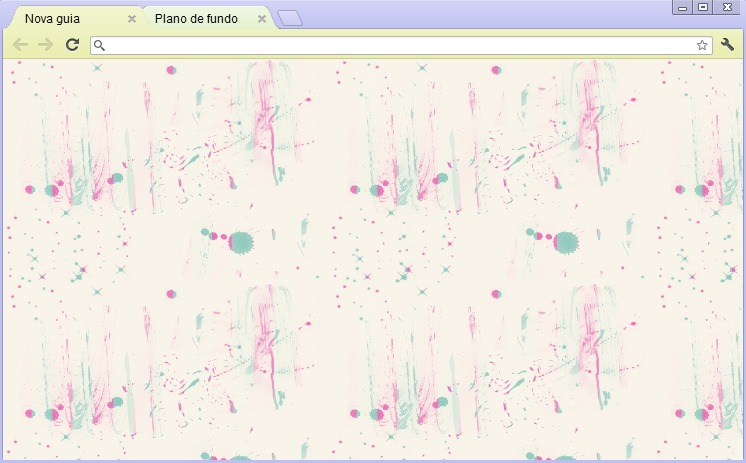Open a new tab with the new-tab button
The image size is (746, 463).
[x=290, y=19]
